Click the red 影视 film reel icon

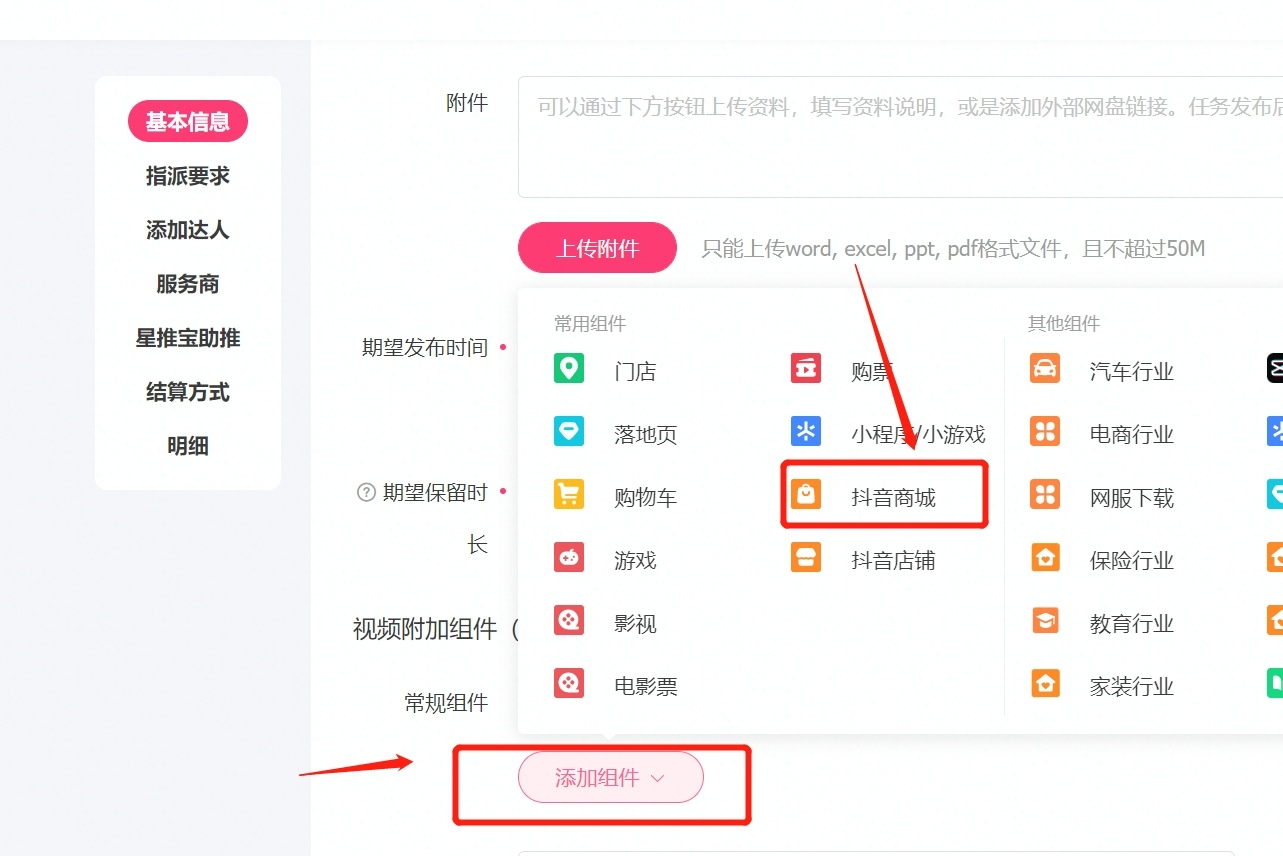coord(569,621)
